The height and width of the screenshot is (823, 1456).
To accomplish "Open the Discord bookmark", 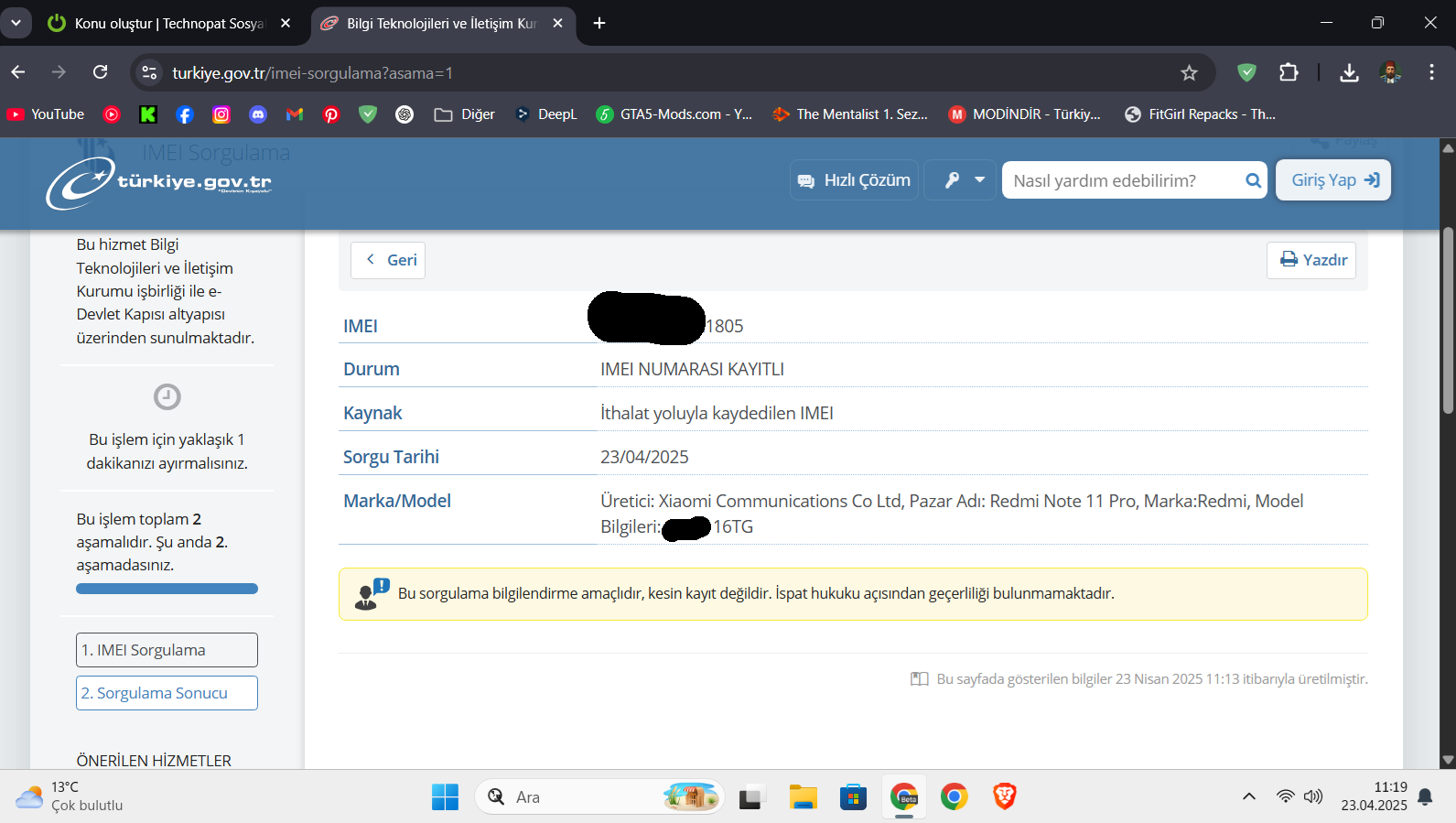I will pyautogui.click(x=258, y=114).
